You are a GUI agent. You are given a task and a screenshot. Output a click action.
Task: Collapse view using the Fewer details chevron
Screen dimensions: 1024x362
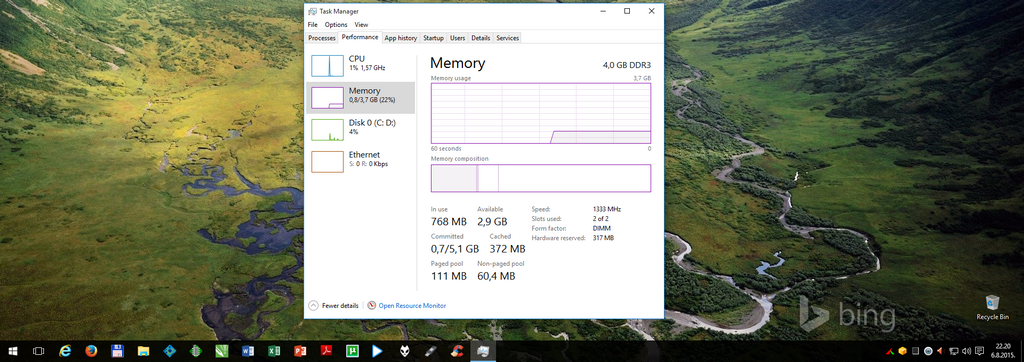click(313, 305)
